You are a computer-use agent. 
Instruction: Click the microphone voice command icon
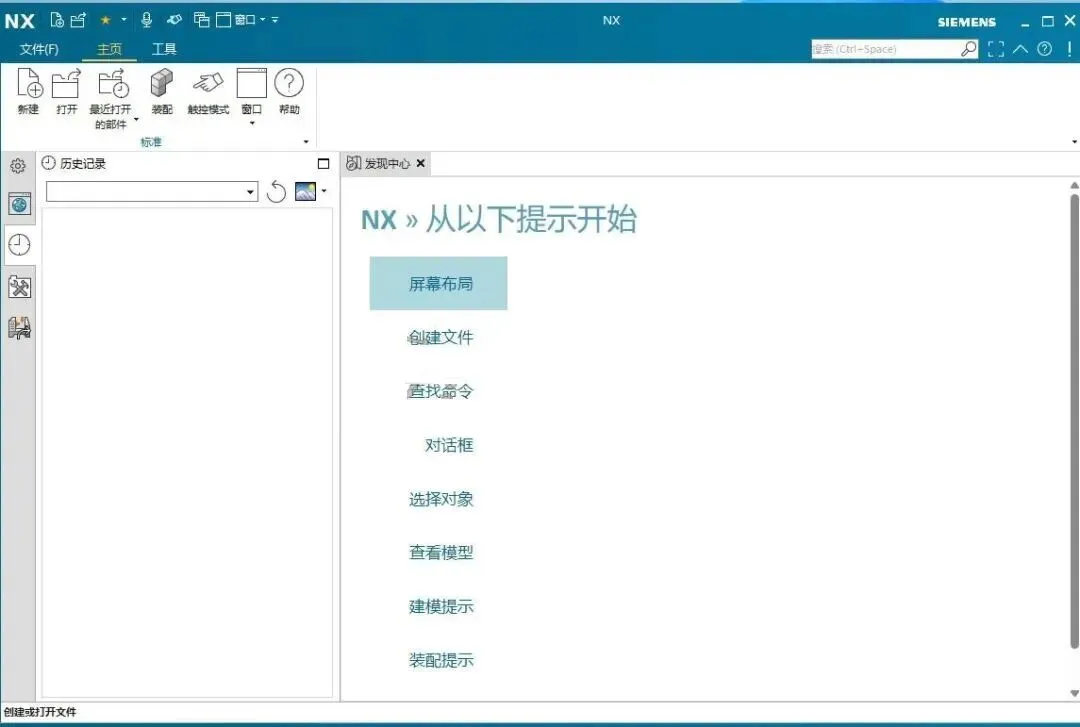(146, 20)
